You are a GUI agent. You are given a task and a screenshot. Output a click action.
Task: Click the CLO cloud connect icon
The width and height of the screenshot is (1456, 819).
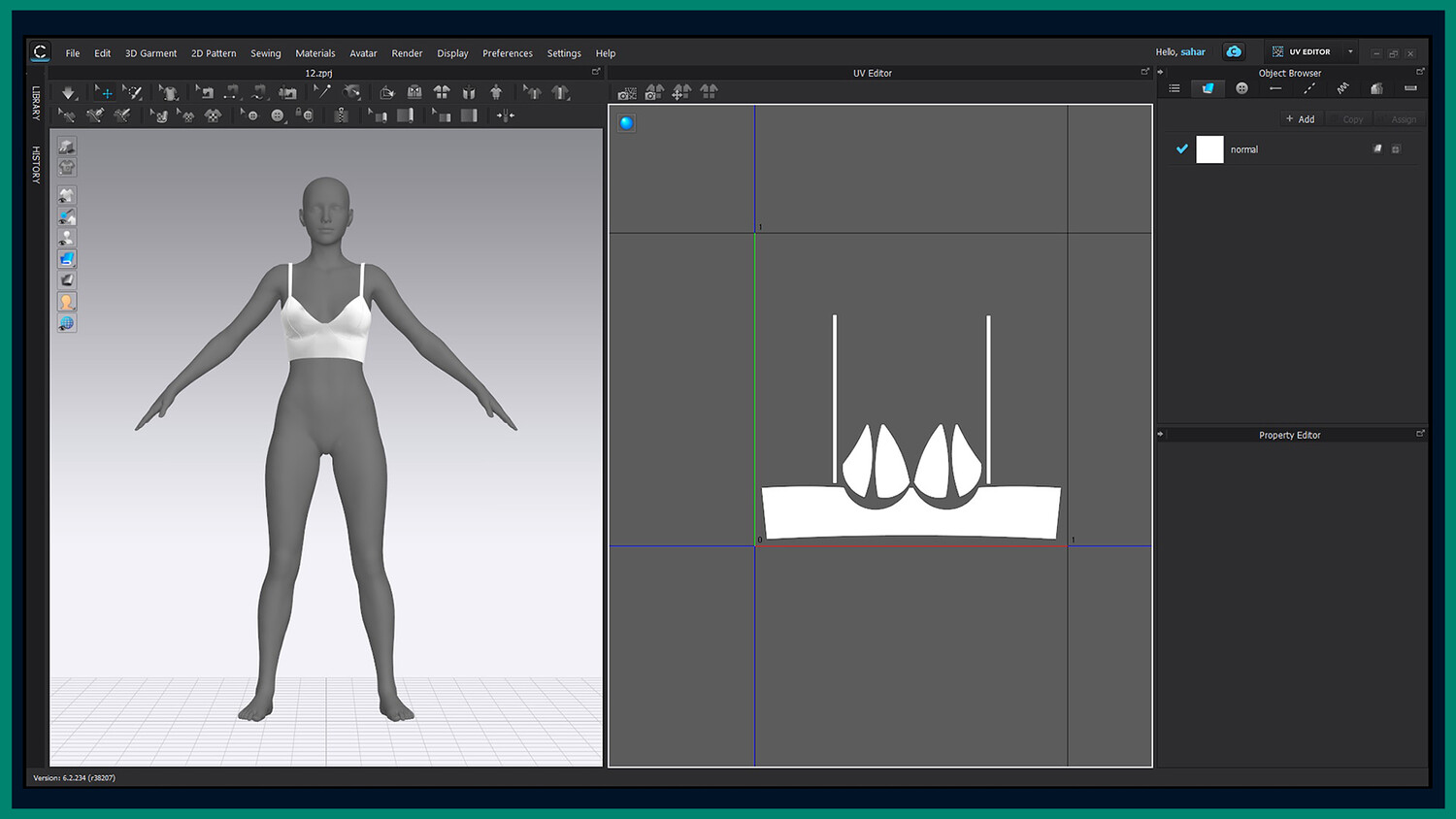(1234, 52)
